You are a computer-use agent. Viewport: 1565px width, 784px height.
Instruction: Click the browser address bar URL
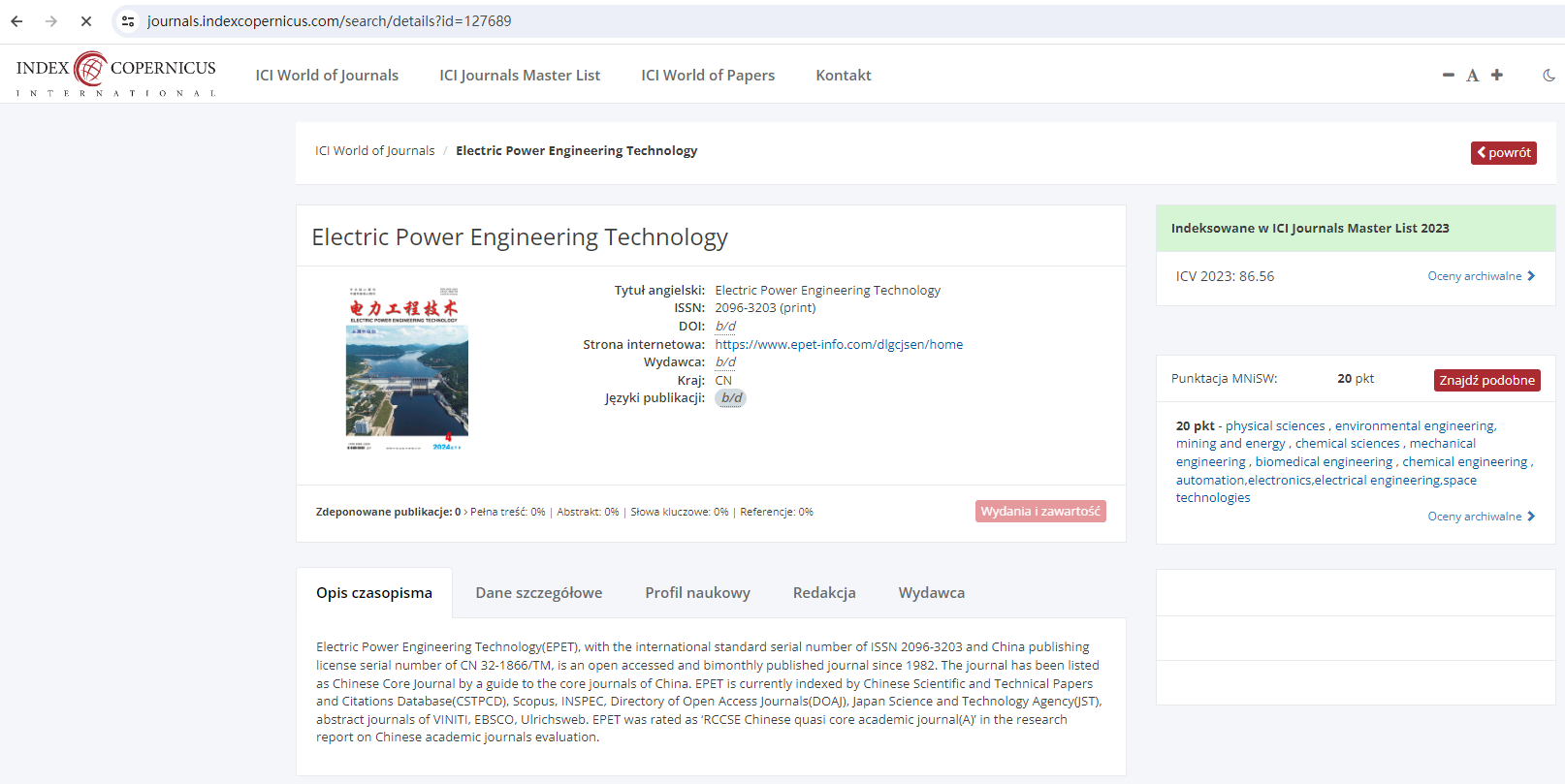(329, 21)
